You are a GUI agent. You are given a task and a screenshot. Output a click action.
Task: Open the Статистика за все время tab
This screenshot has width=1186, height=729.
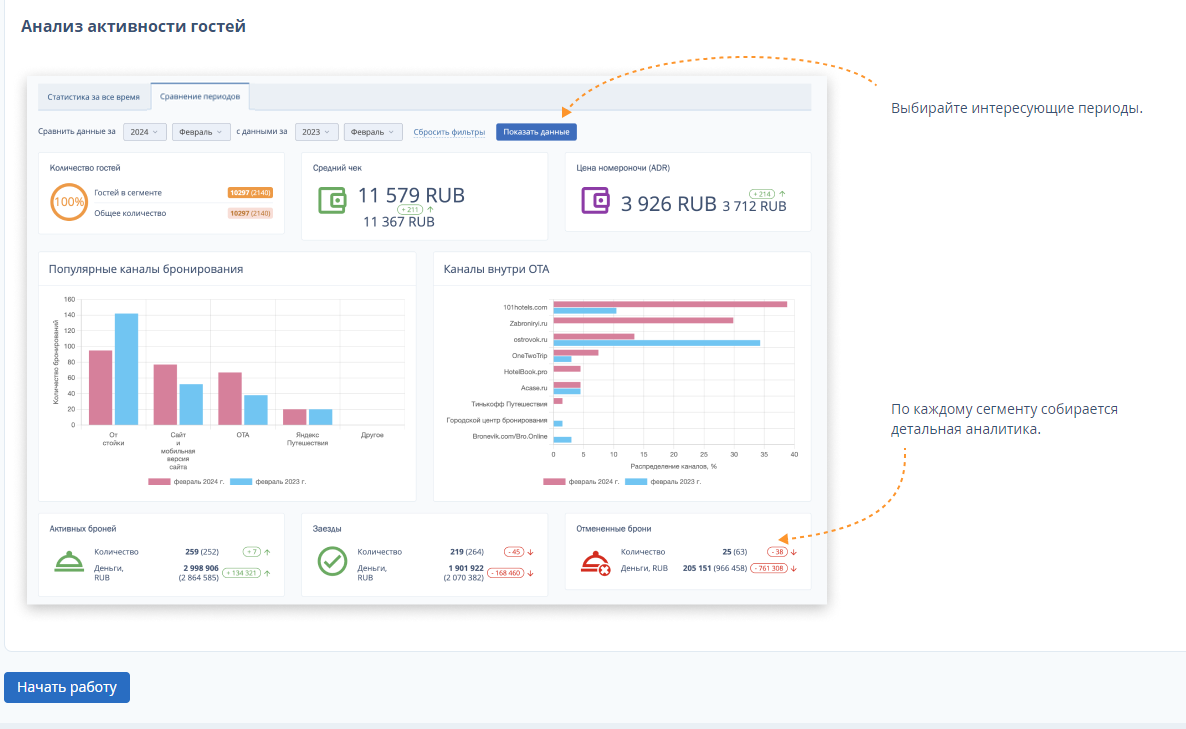coord(94,97)
